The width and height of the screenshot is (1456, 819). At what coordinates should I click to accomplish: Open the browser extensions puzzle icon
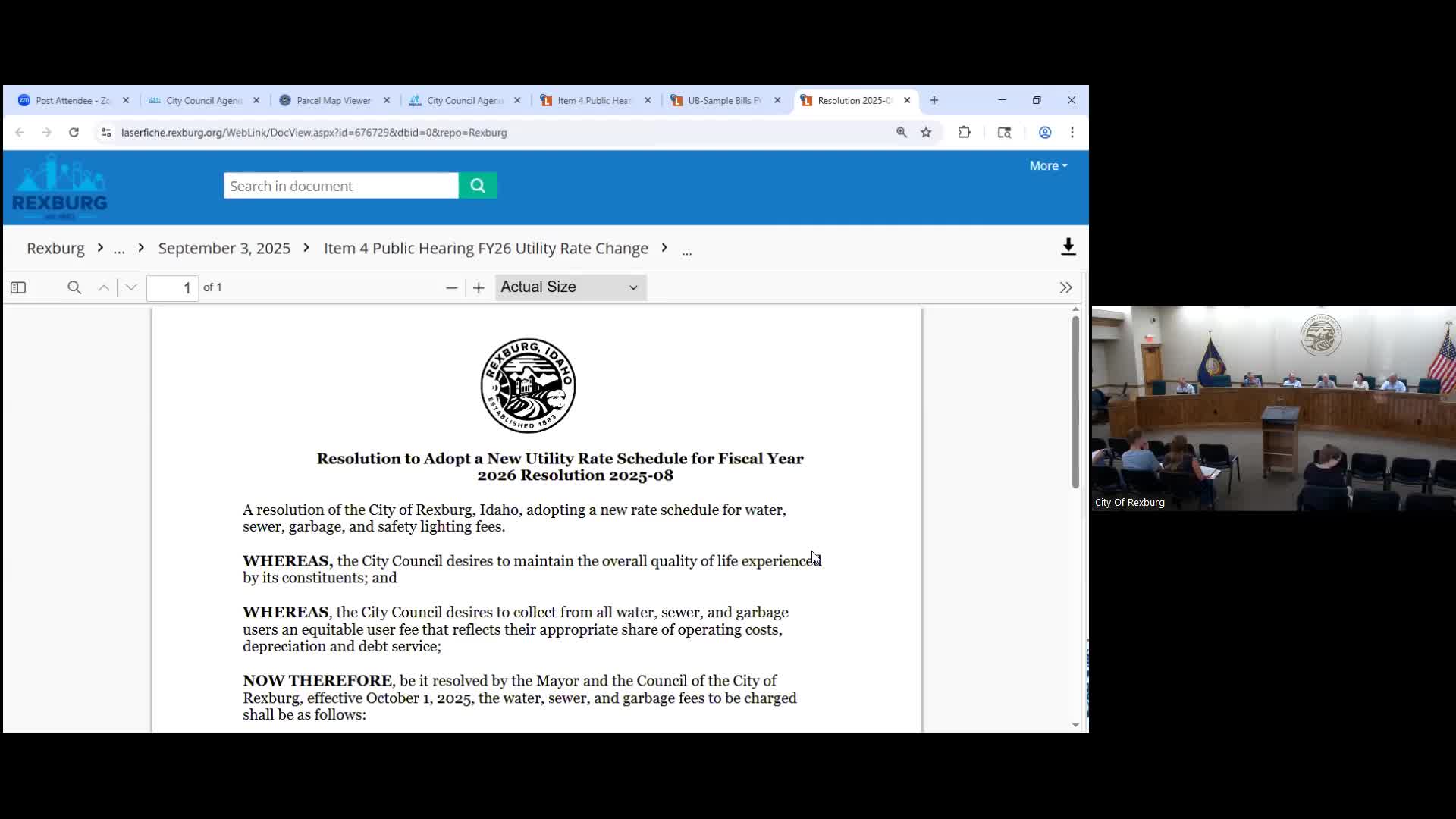coord(964,132)
